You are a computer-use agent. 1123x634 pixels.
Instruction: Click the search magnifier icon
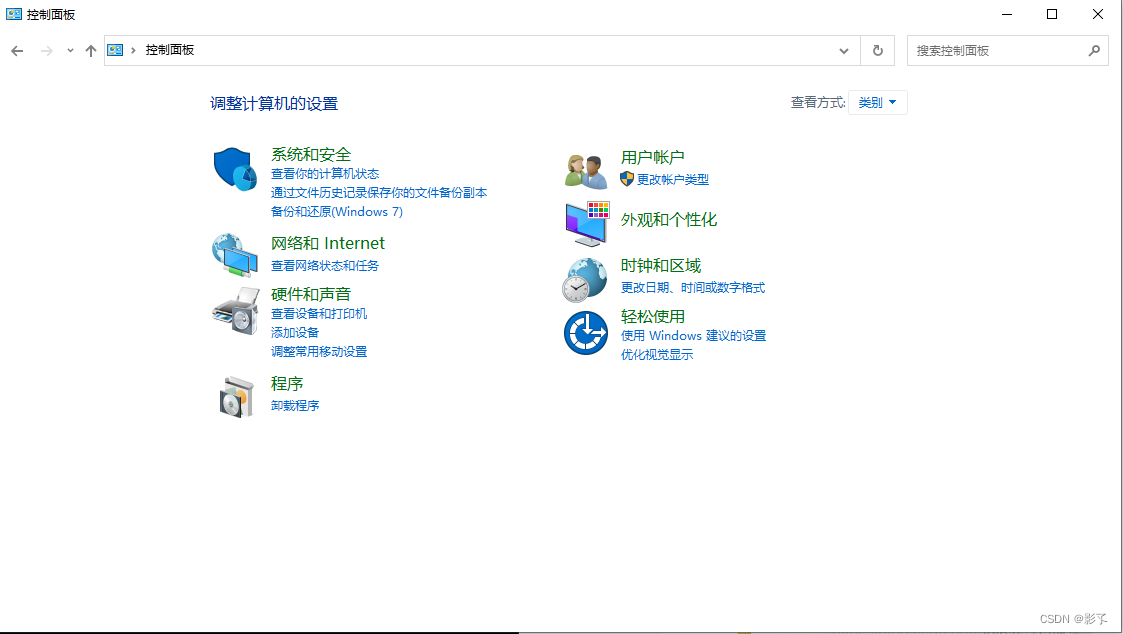pyautogui.click(x=1094, y=51)
